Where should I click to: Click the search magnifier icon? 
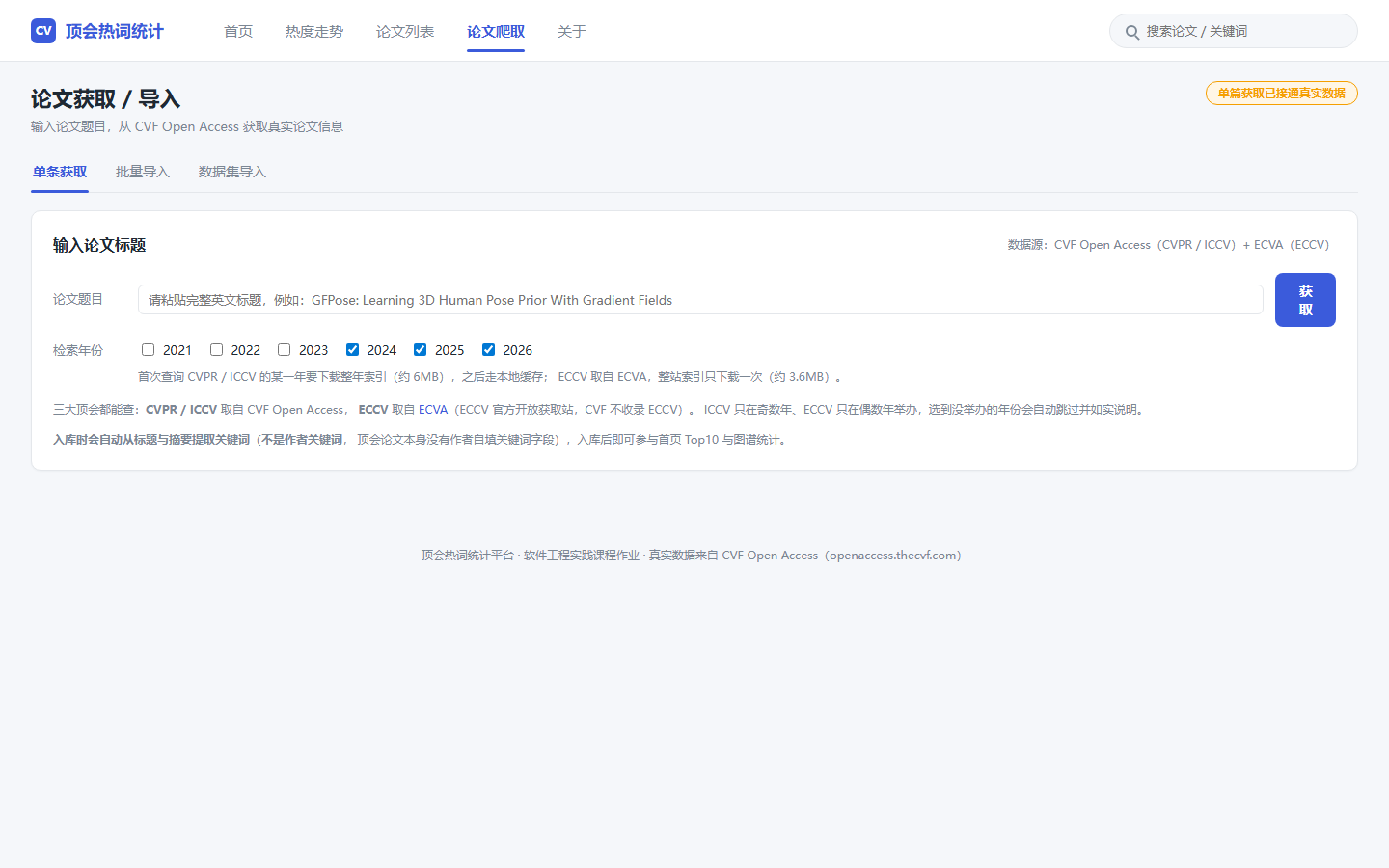coord(1132,32)
